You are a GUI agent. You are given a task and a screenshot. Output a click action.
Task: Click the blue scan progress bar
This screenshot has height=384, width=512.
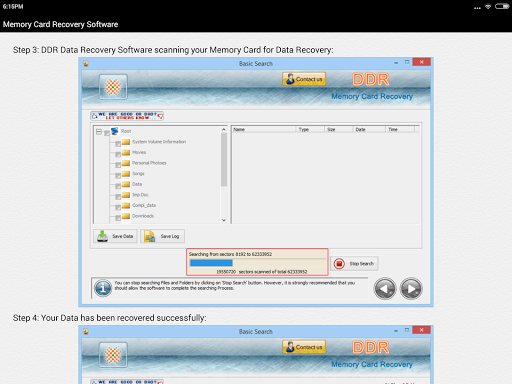click(211, 263)
